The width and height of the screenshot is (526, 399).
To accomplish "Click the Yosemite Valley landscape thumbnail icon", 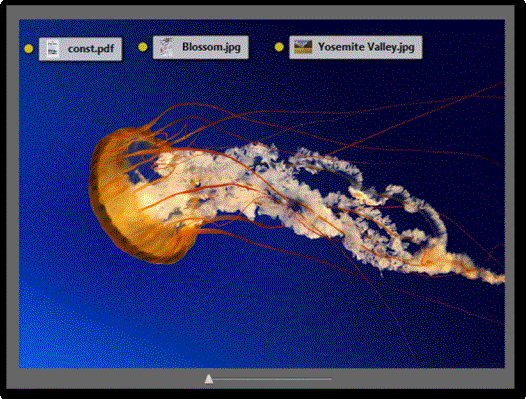I will point(303,47).
